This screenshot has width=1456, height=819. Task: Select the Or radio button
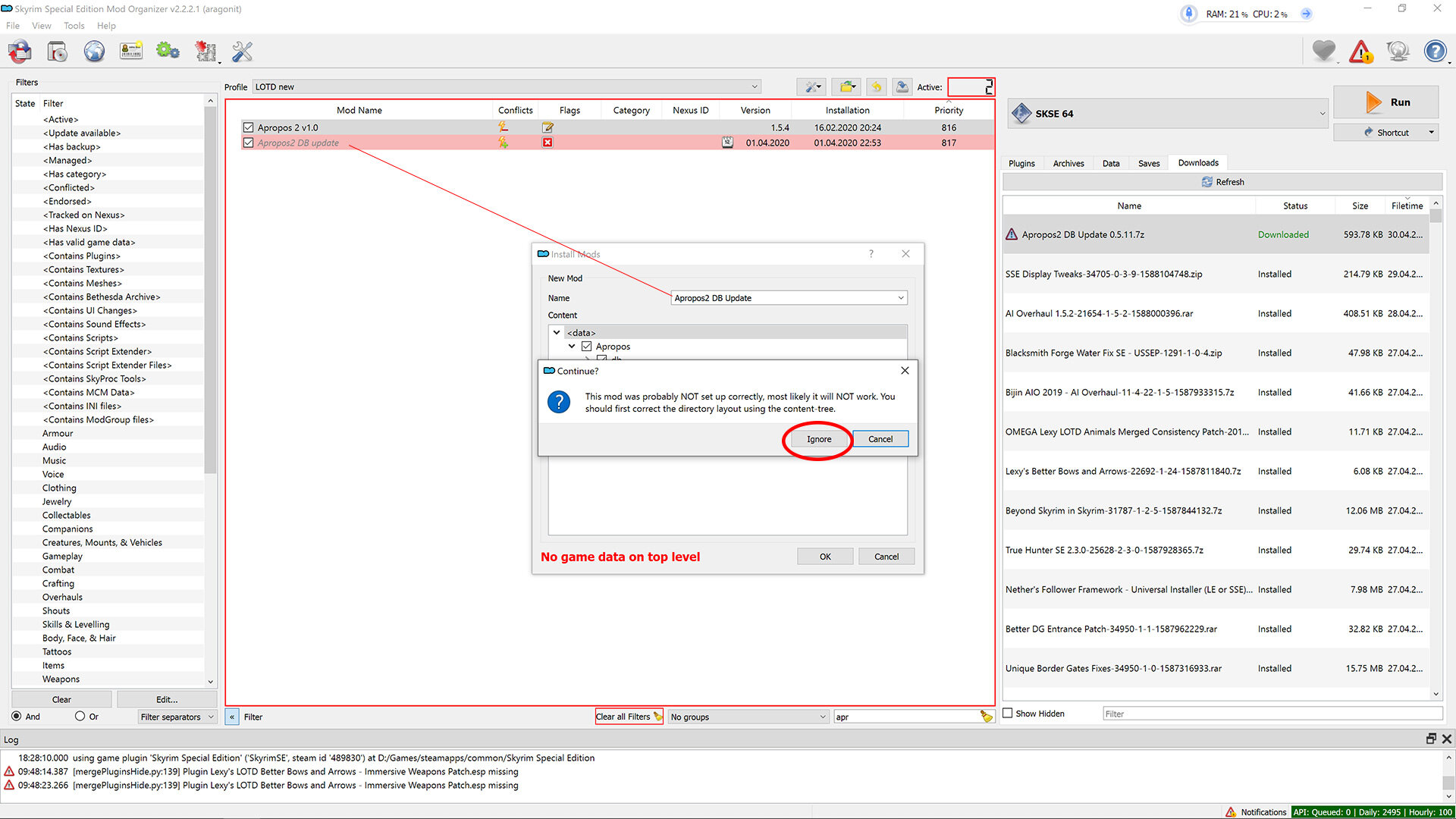[x=80, y=717]
